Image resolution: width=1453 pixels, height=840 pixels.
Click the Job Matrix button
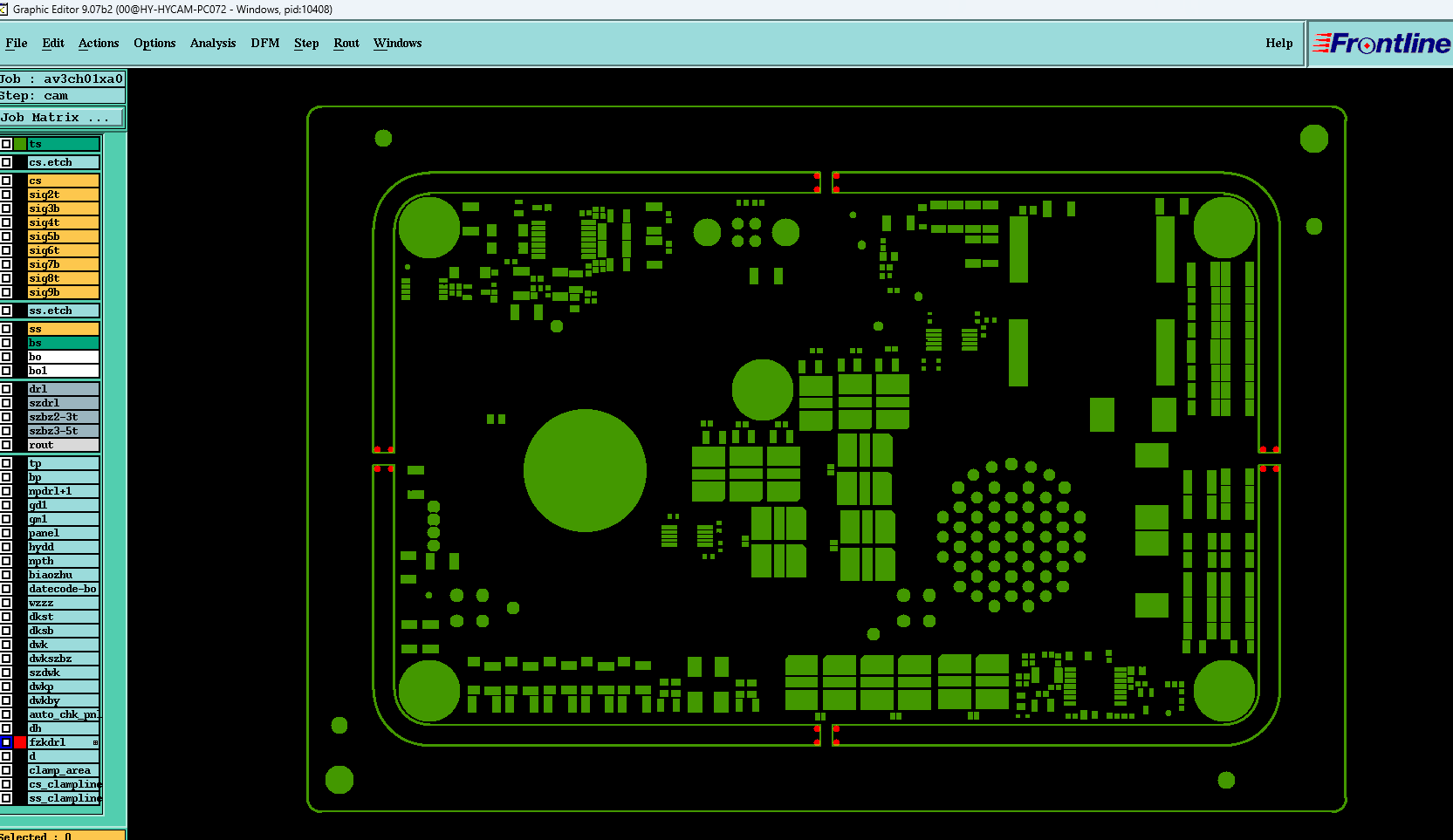(x=62, y=117)
